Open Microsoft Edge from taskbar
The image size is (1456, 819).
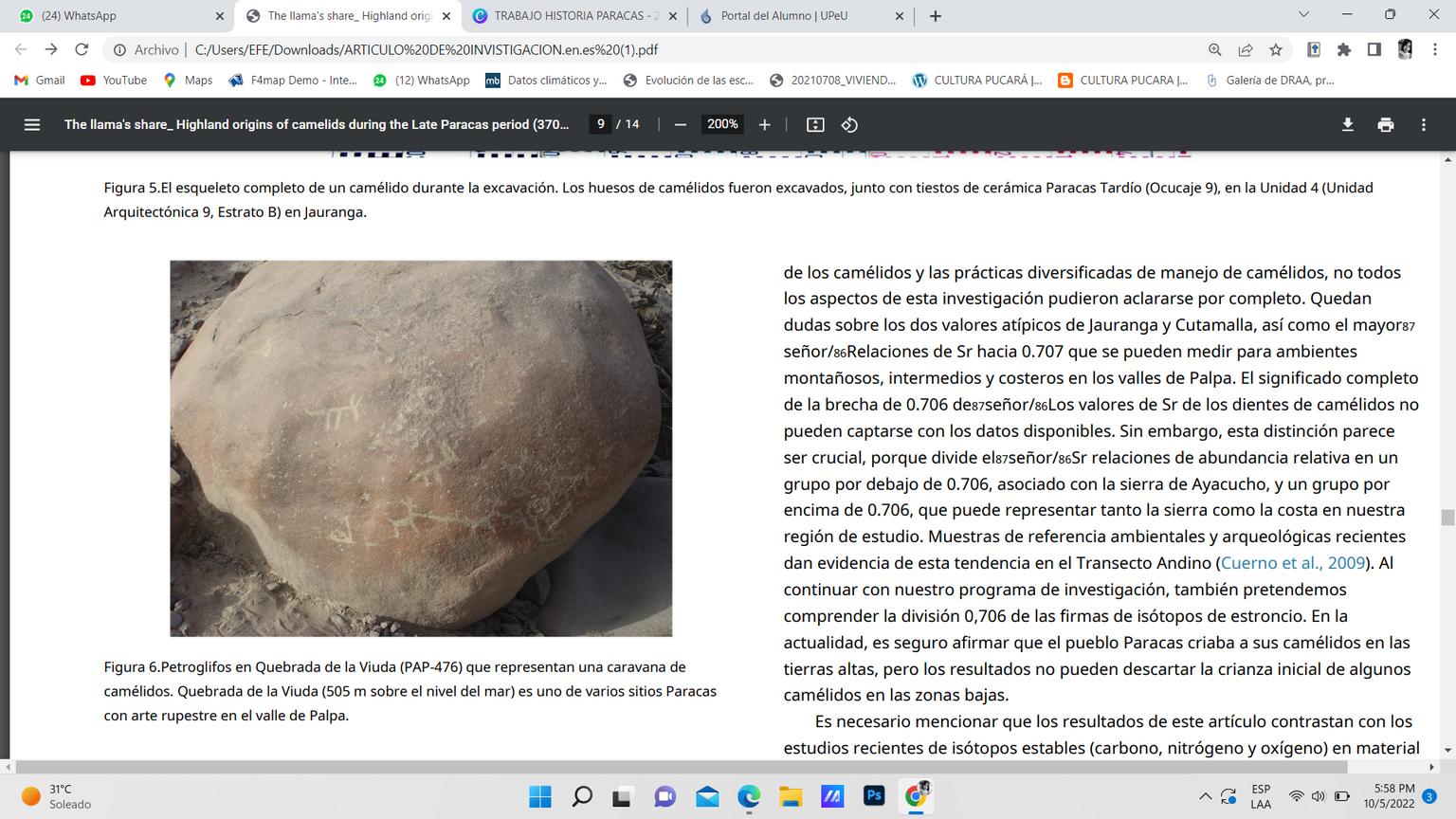tap(749, 796)
